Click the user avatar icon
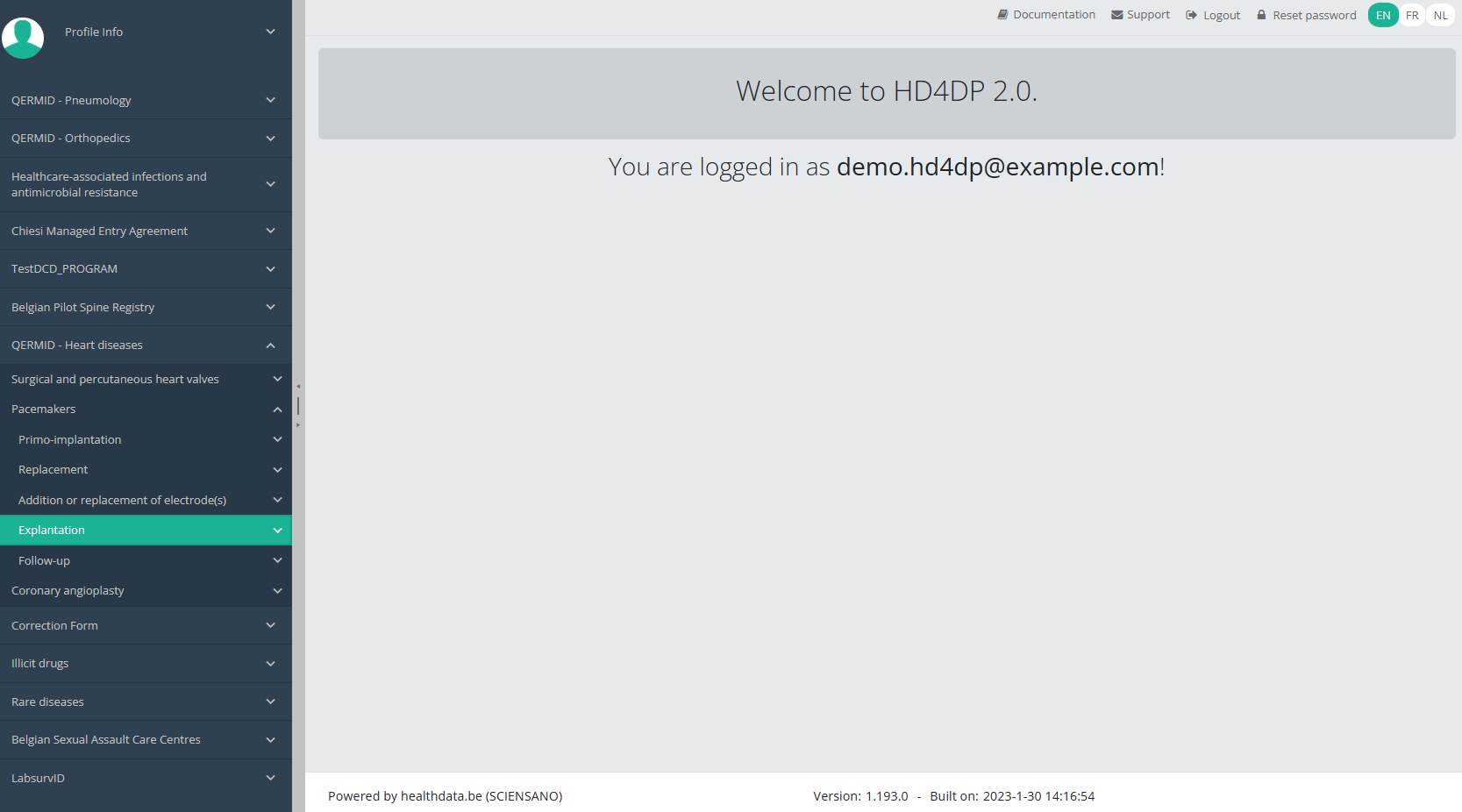The image size is (1462, 812). (x=24, y=37)
